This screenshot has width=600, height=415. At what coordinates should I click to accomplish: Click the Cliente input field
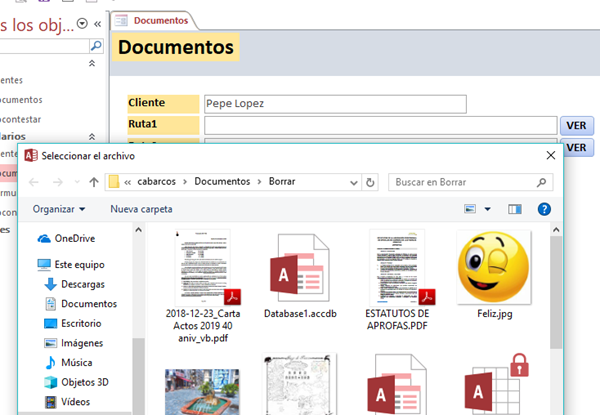[334, 103]
